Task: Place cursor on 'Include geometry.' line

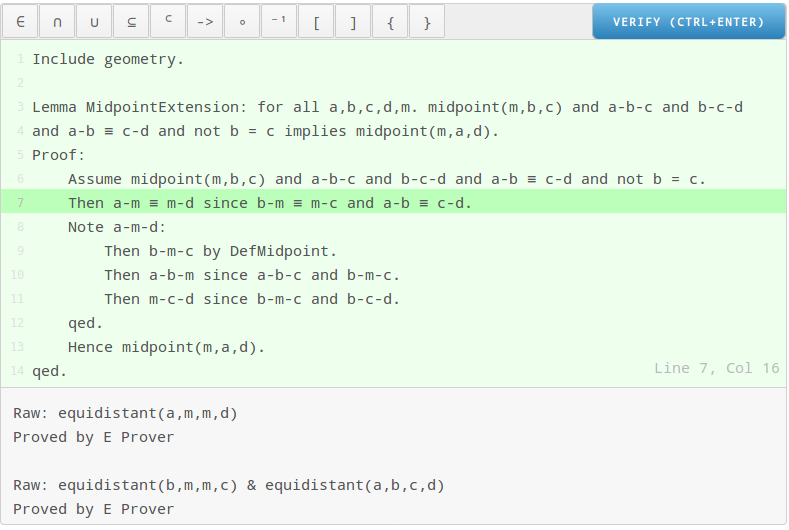Action: [108, 59]
